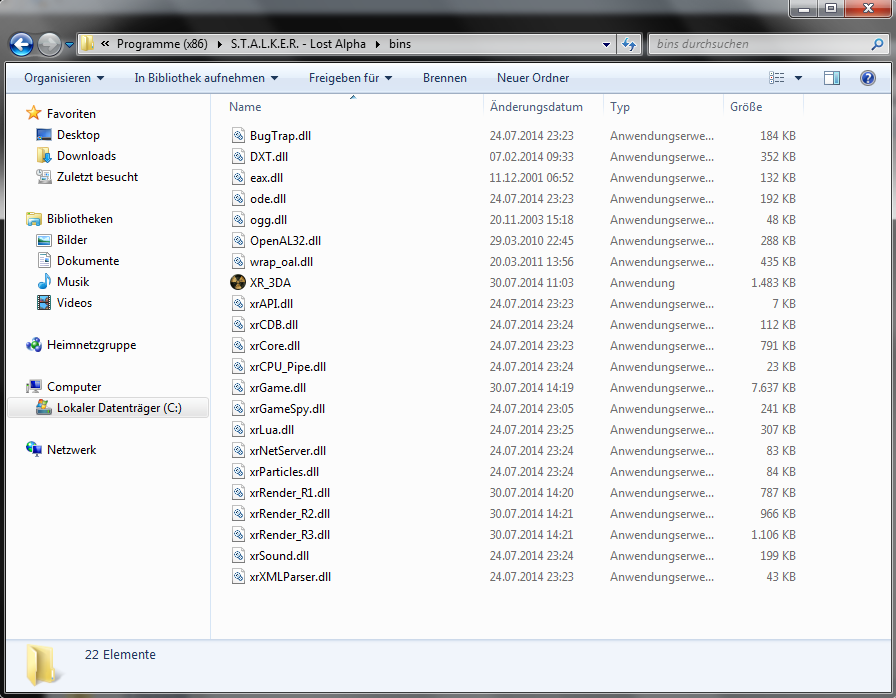Viewport: 896px width, 698px height.
Task: Select xrLua.dll file icon
Action: click(238, 430)
